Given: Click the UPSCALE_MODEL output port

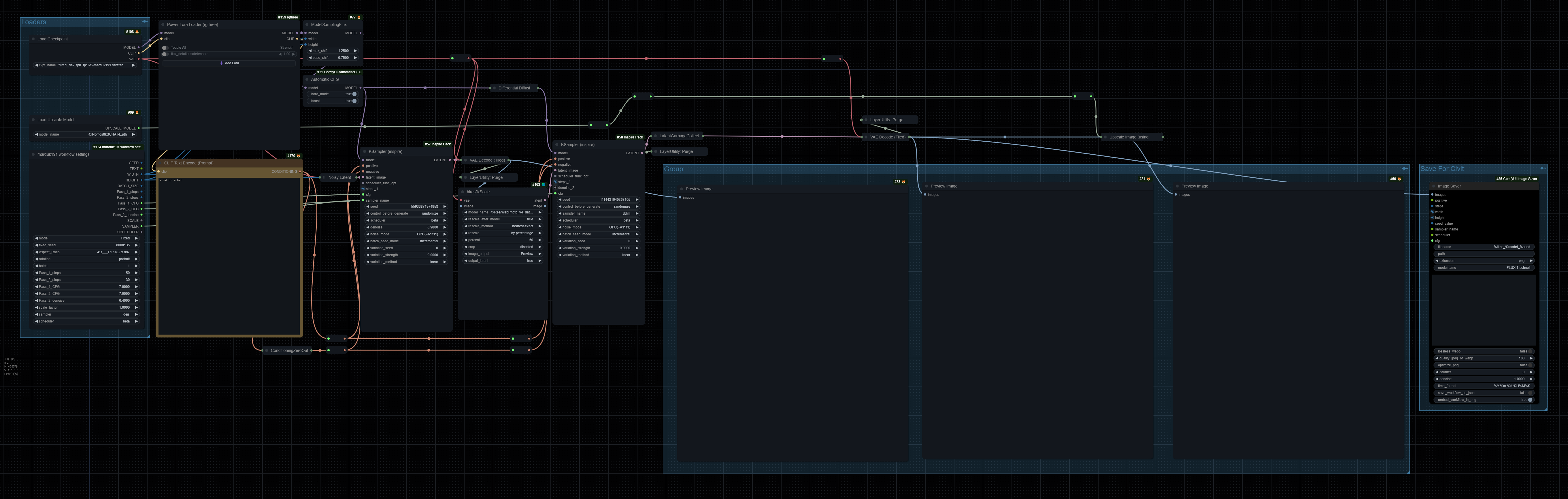Looking at the screenshot, I should tap(139, 129).
